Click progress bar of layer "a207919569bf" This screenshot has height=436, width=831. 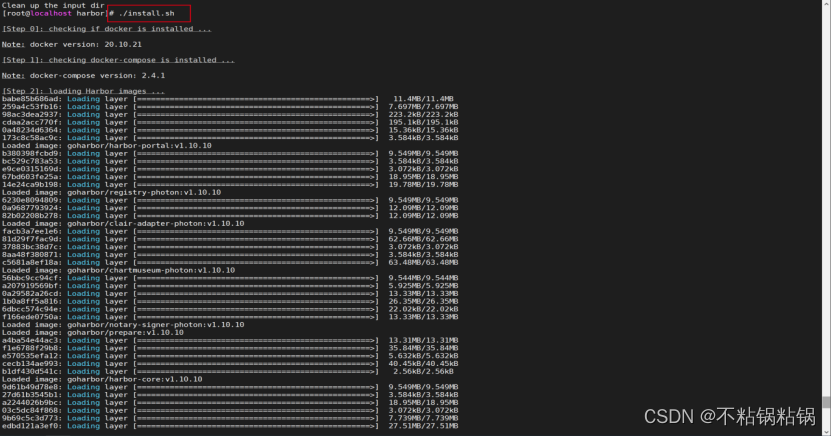coord(256,286)
